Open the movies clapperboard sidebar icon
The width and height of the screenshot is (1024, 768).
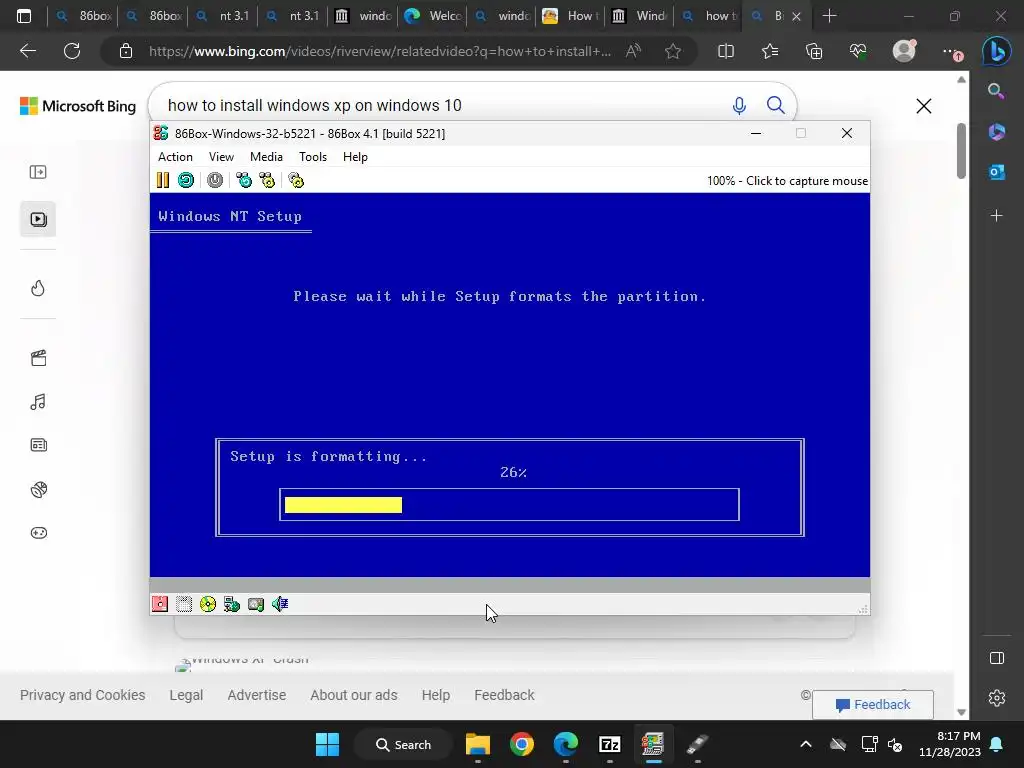[38, 358]
